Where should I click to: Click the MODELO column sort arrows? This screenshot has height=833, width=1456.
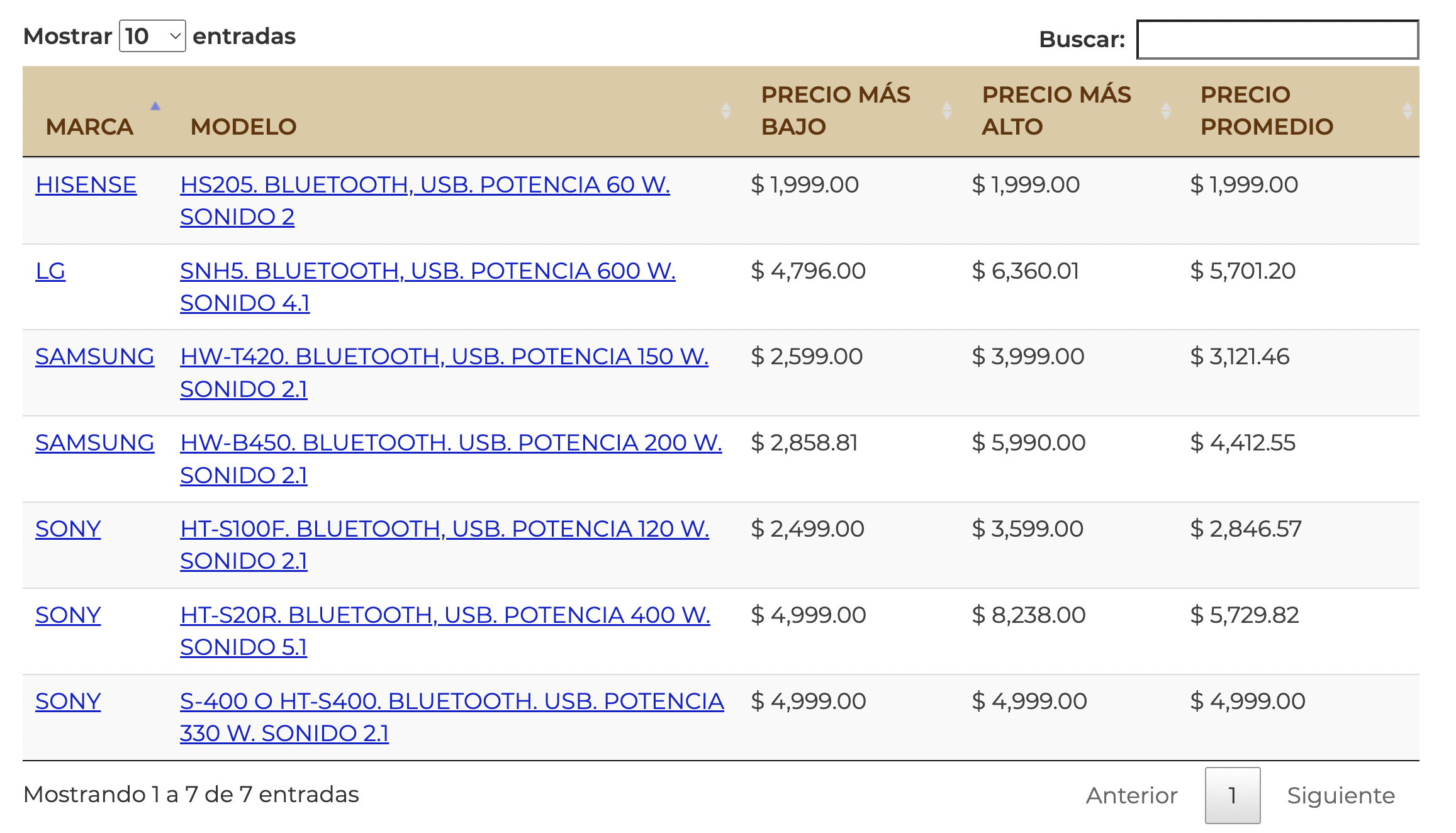click(x=725, y=111)
